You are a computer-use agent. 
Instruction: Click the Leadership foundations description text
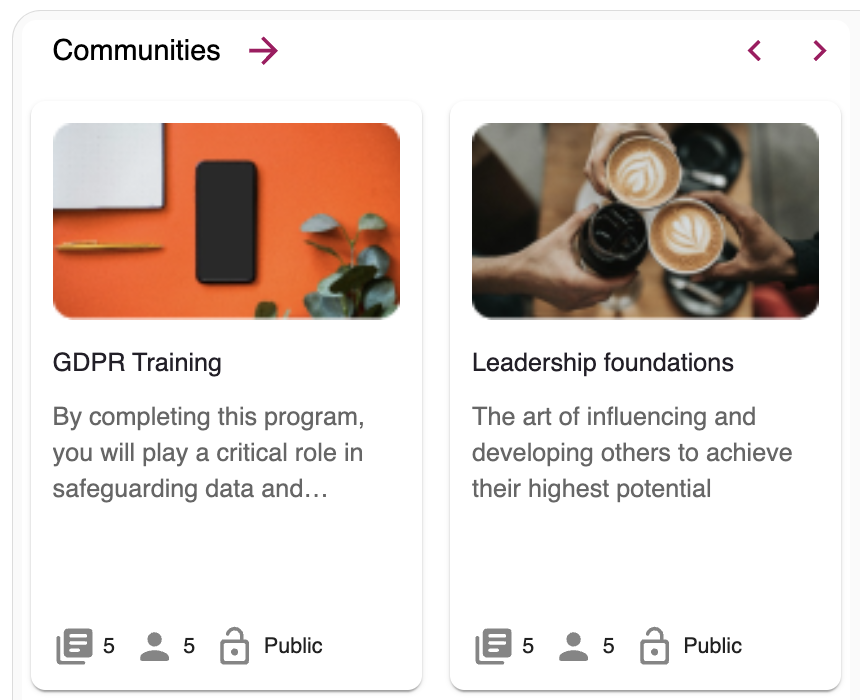point(632,452)
